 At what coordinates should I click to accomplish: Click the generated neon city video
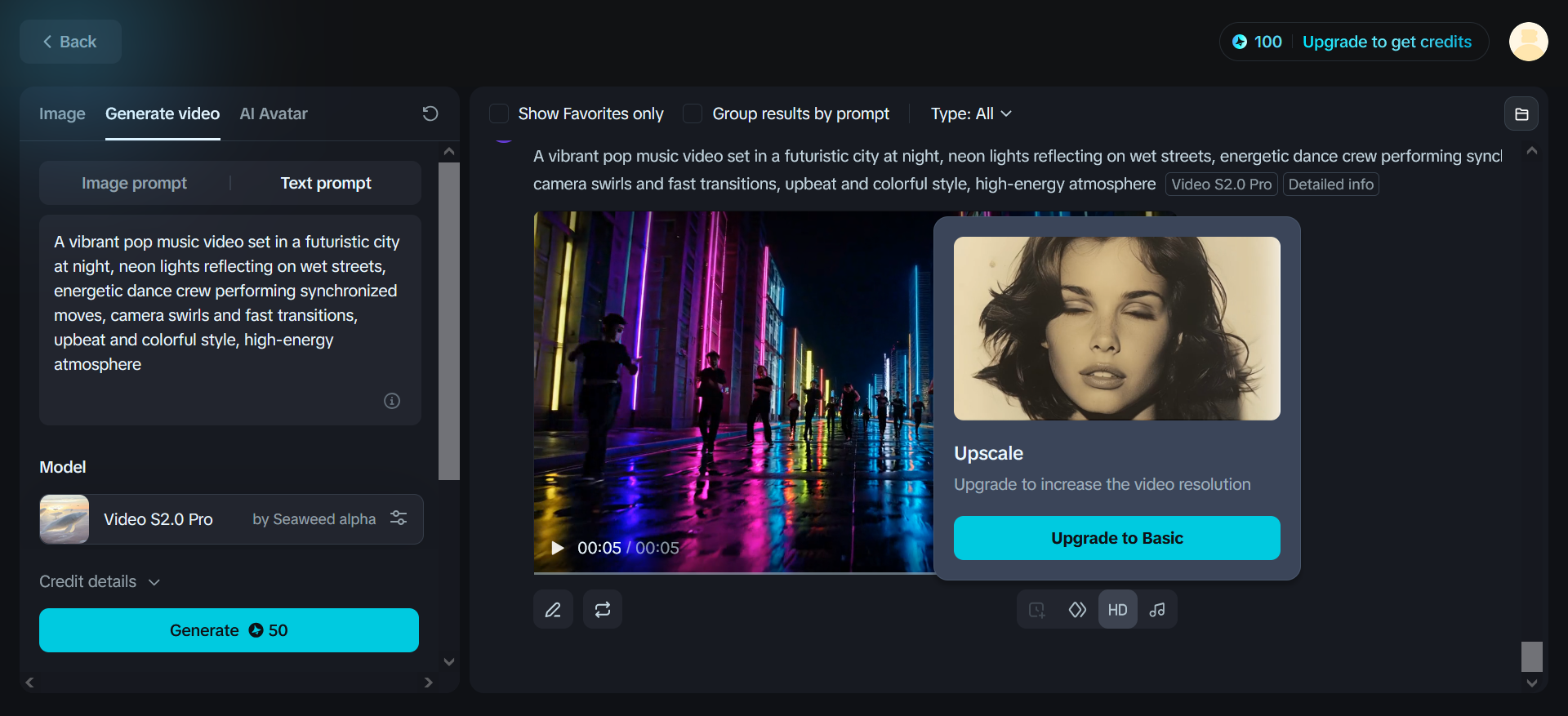(733, 392)
